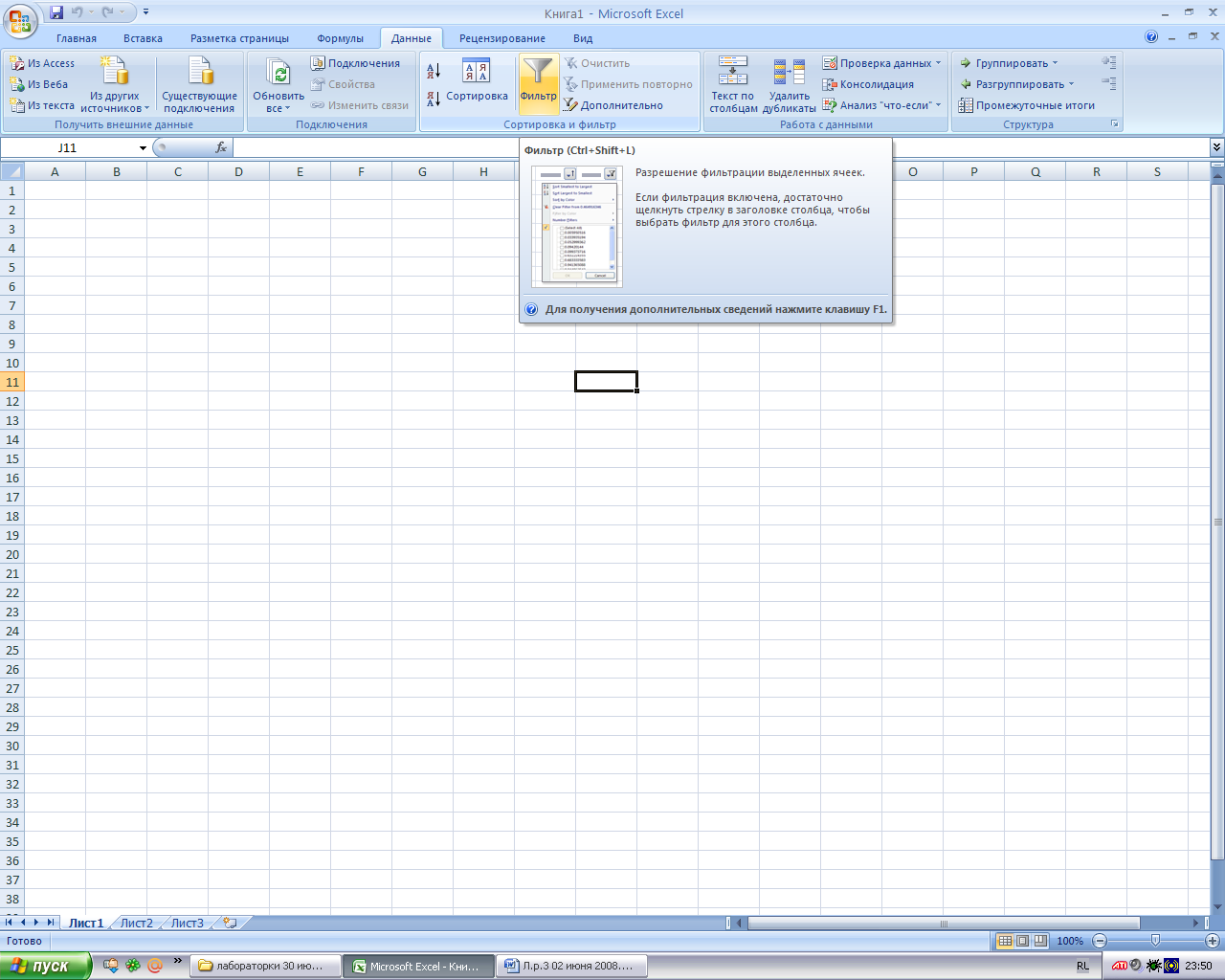The height and width of the screenshot is (980, 1225).
Task: Sort ascending A to Я icon
Action: click(x=434, y=71)
